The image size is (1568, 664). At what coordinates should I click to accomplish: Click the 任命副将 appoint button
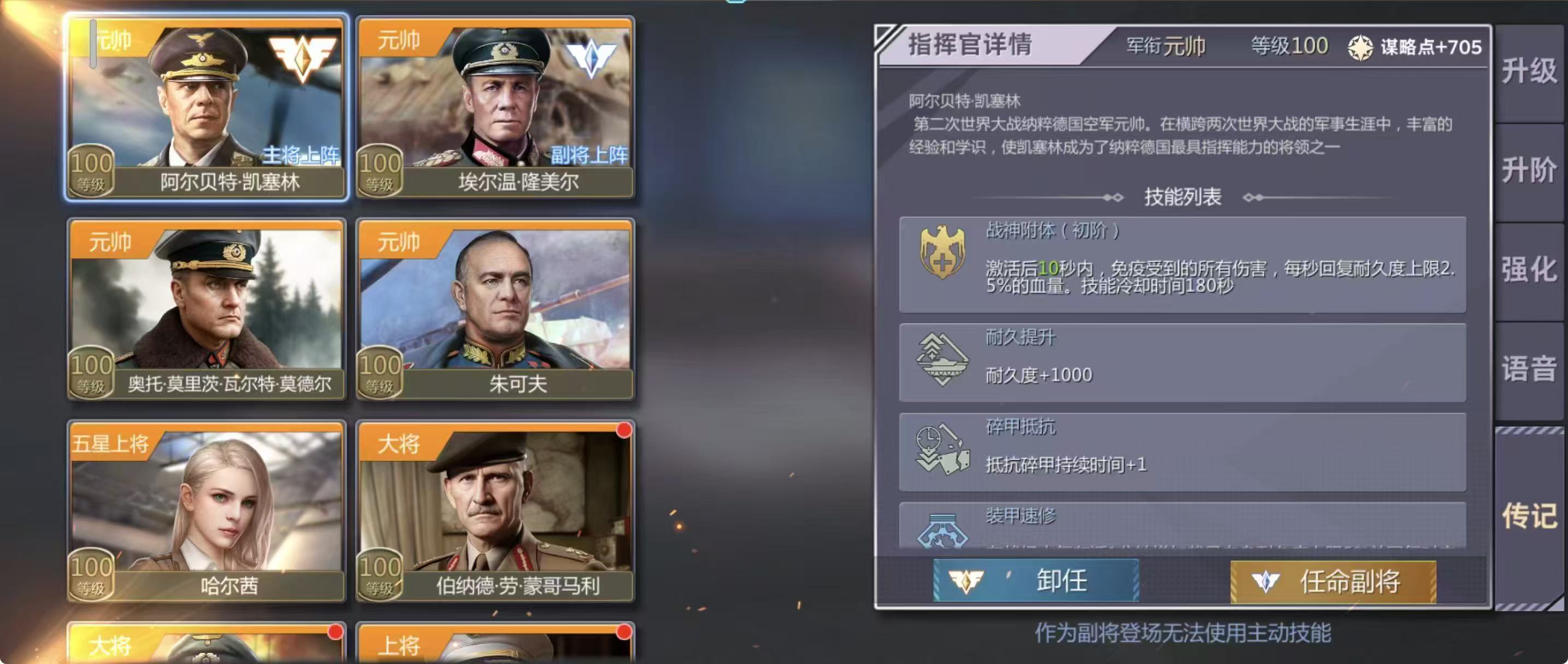(1333, 582)
